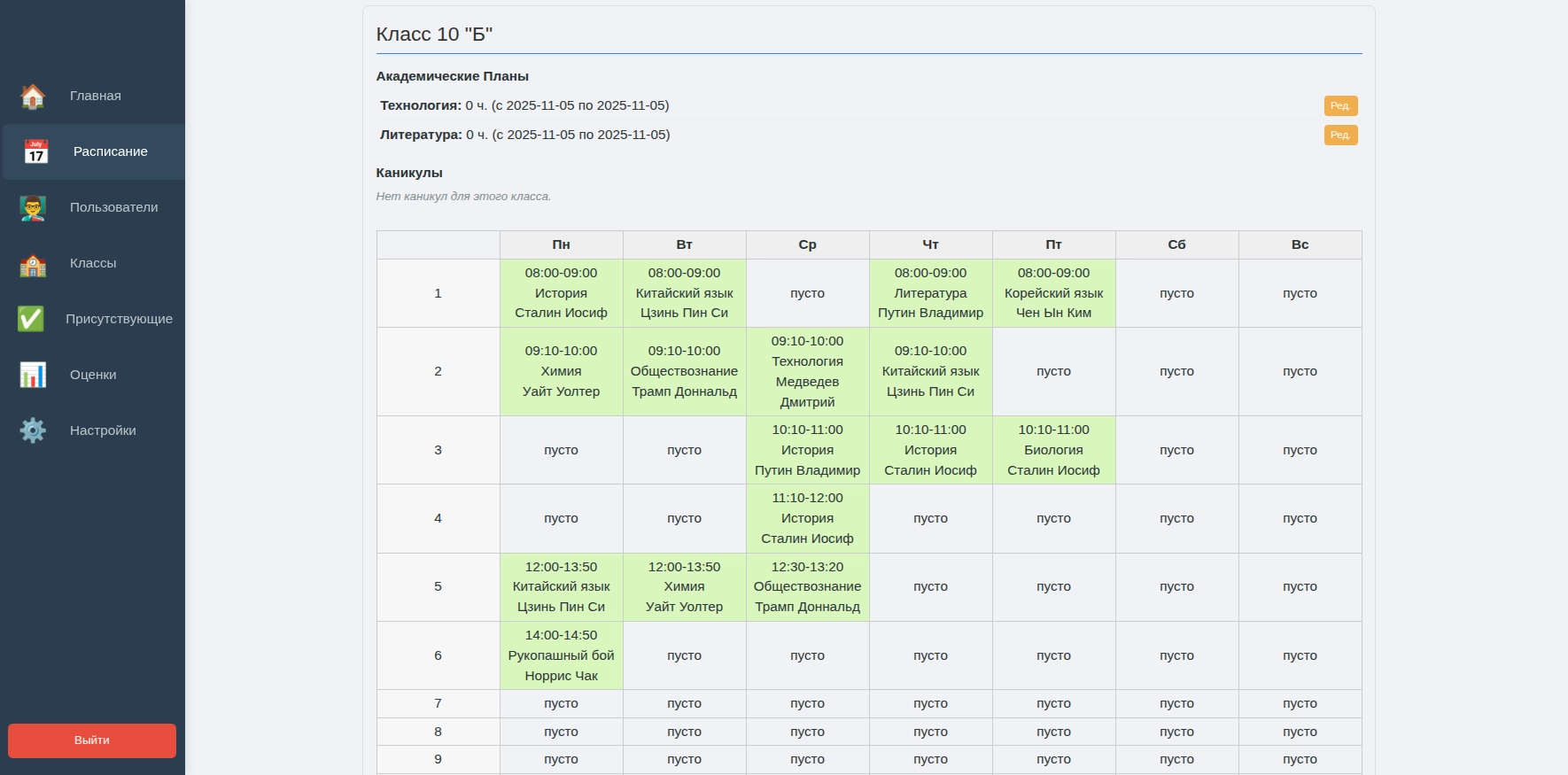Click the Вс column header
The height and width of the screenshot is (775, 1568).
click(1300, 244)
